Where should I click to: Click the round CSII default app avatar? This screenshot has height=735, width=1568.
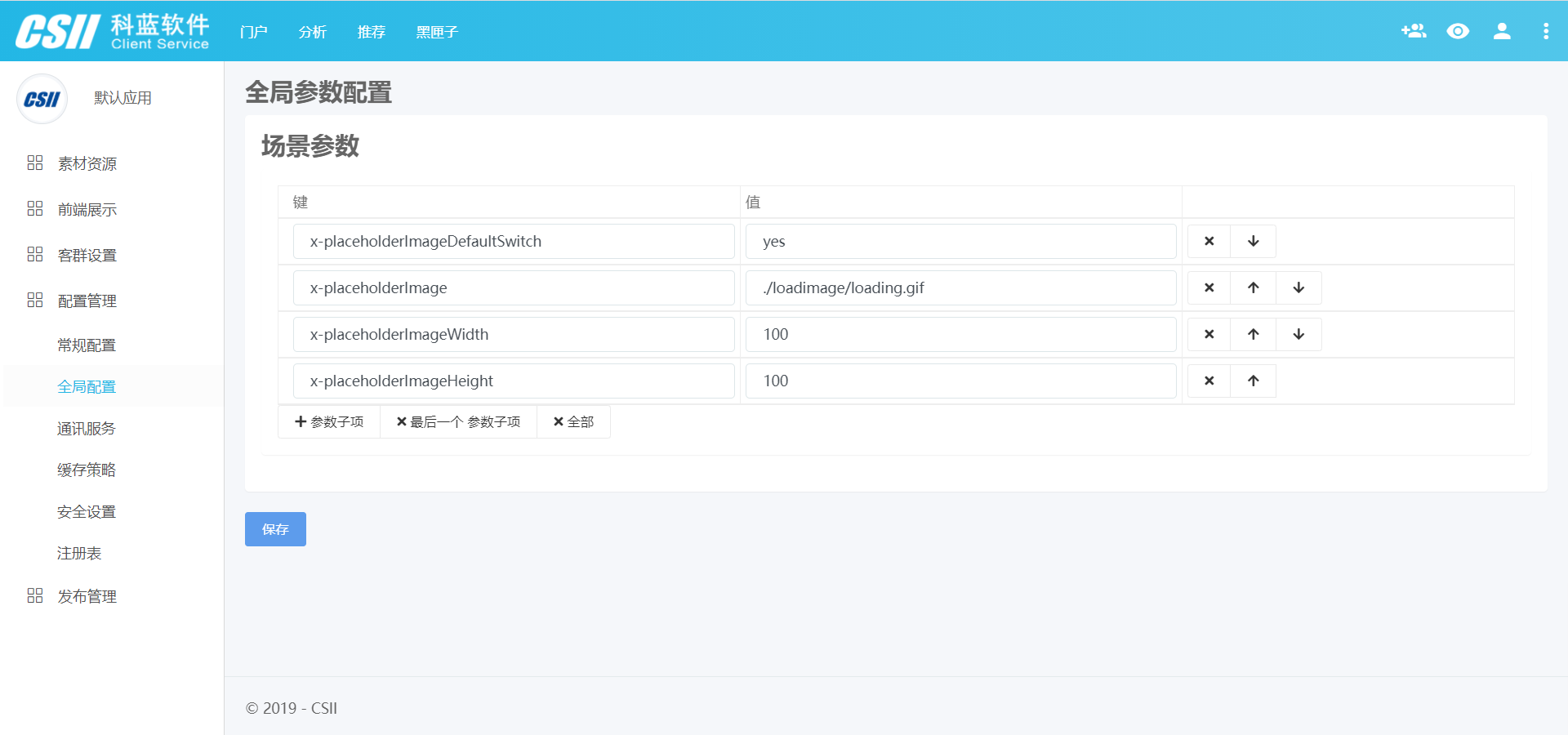click(42, 99)
